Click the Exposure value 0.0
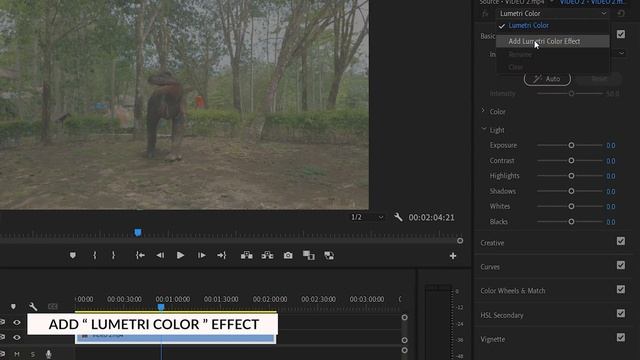This screenshot has width=640, height=360. 611,146
